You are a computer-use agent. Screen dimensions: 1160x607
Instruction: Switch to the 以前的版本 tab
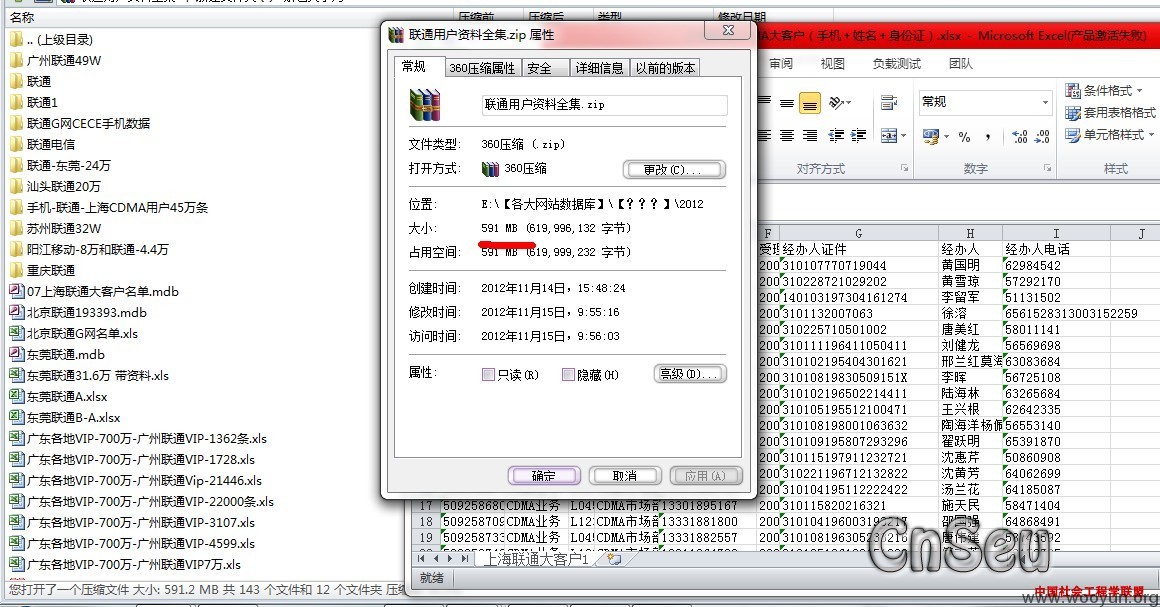pyautogui.click(x=665, y=68)
